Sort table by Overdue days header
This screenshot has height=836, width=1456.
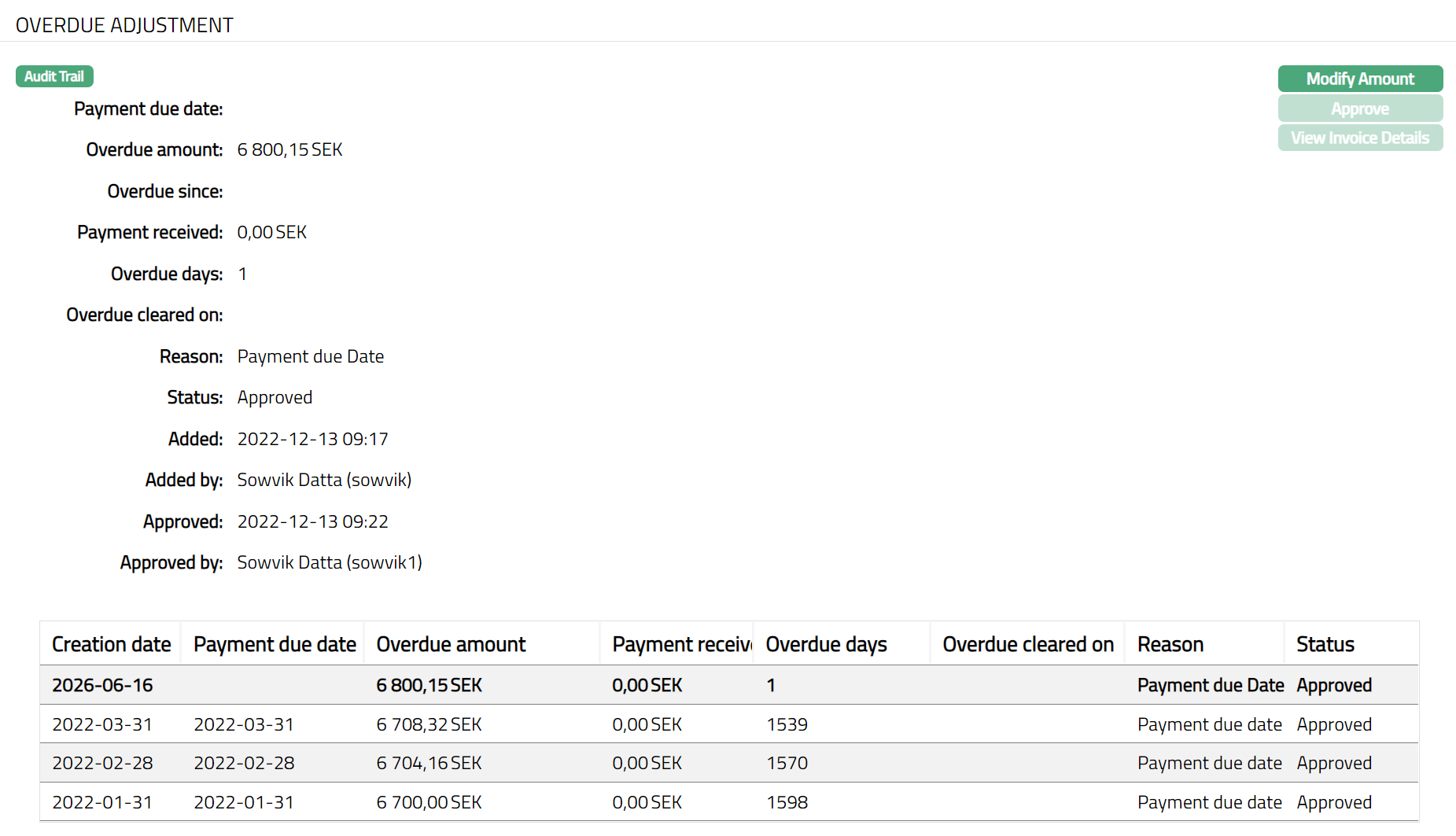(826, 644)
